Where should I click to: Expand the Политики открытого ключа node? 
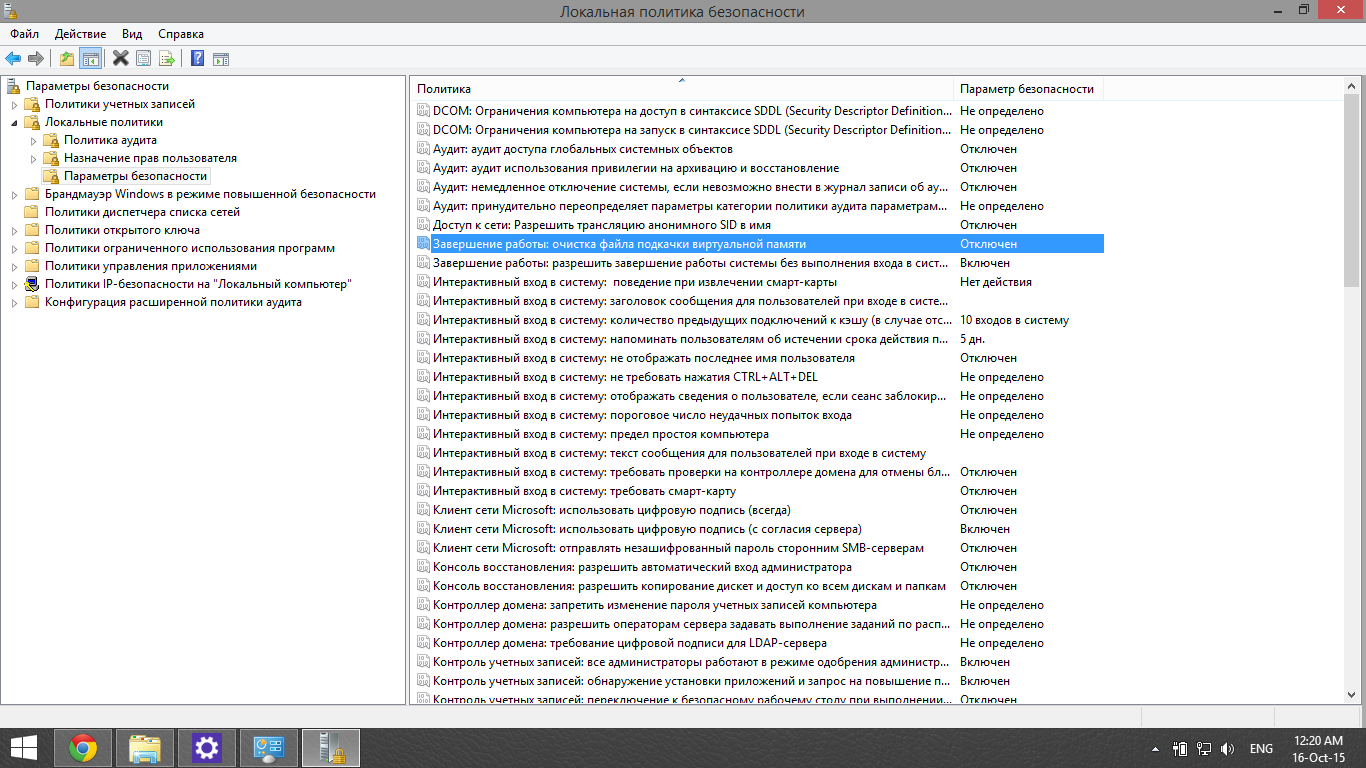[x=14, y=230]
